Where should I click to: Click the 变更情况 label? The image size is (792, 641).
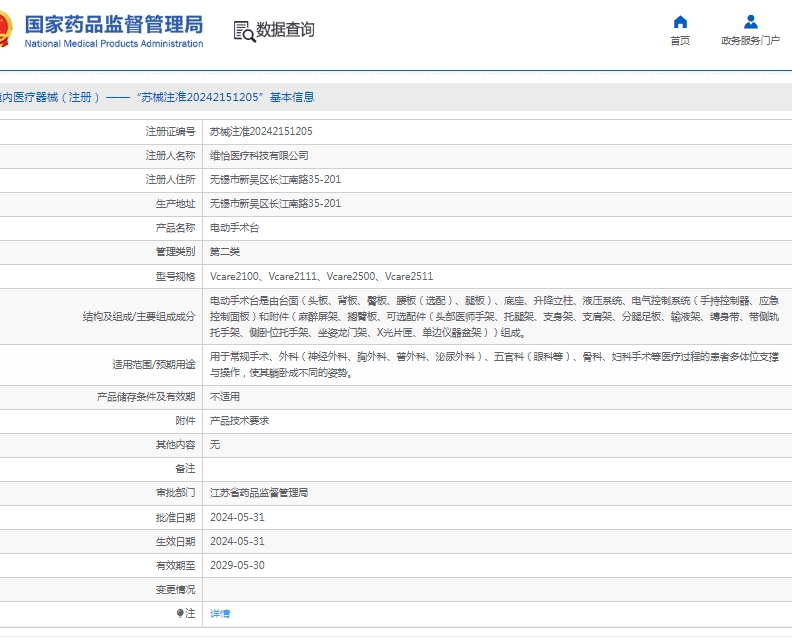click(x=175, y=589)
